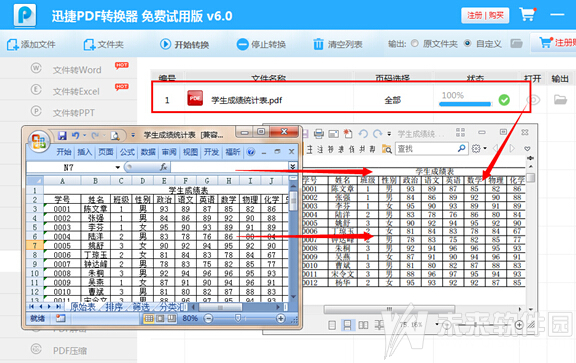Select single page view in PDF viewer
This screenshot has height=363, width=576.
(x=332, y=325)
